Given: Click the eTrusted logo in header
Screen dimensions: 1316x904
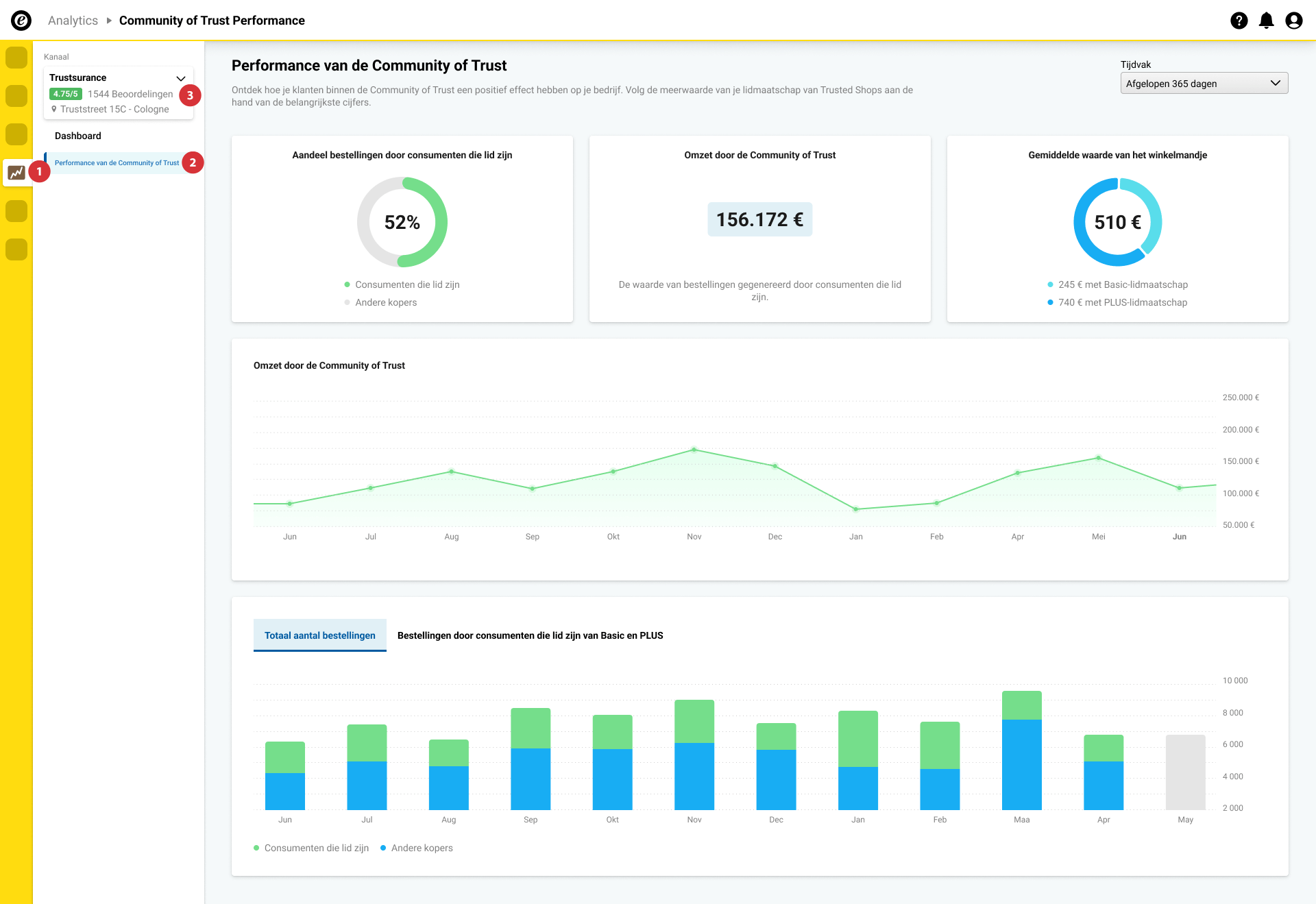Looking at the screenshot, I should coord(21,21).
